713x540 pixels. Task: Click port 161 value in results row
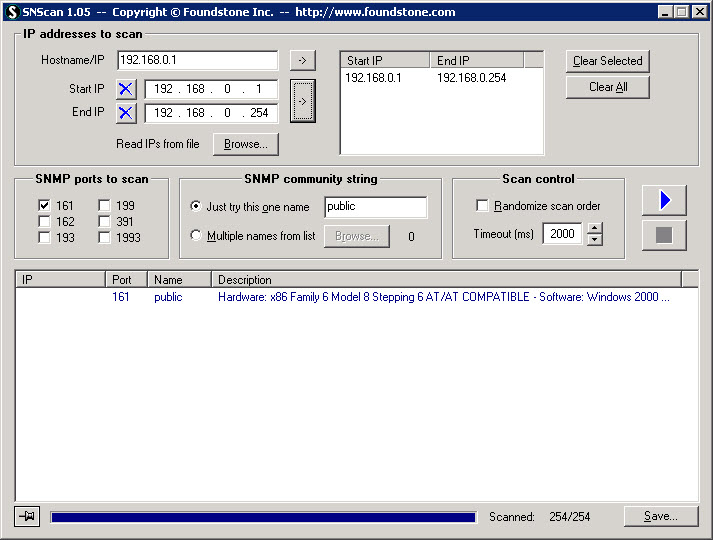(x=121, y=297)
